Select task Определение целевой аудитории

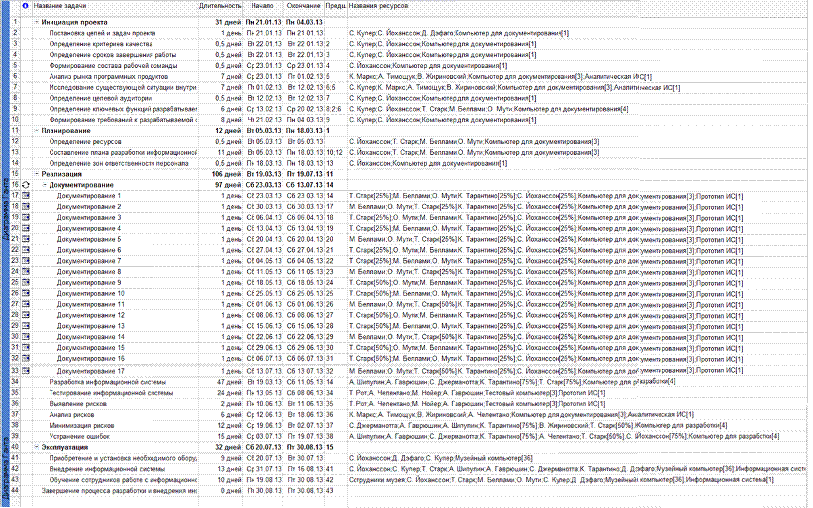click(x=101, y=98)
